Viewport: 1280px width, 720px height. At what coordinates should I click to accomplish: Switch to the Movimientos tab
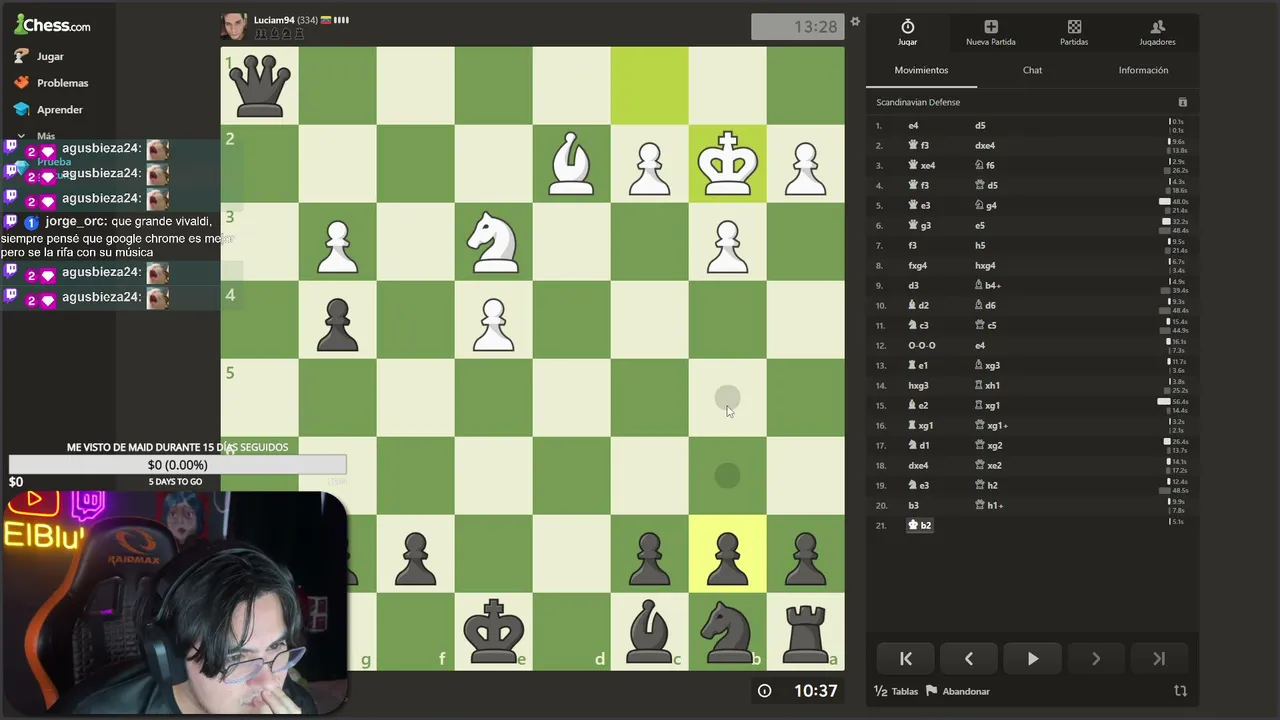(921, 70)
